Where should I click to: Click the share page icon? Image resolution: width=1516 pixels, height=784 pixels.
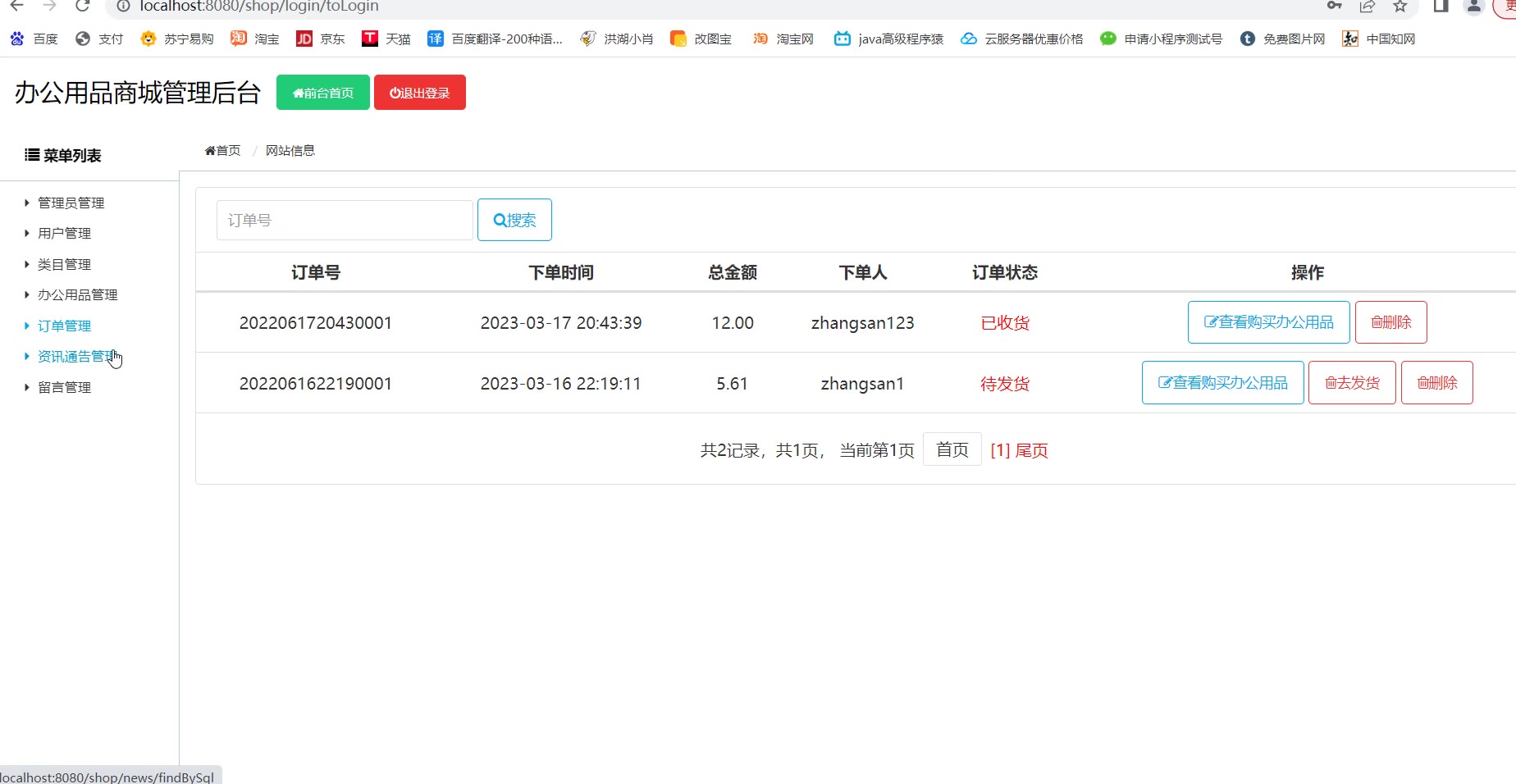tap(1368, 6)
